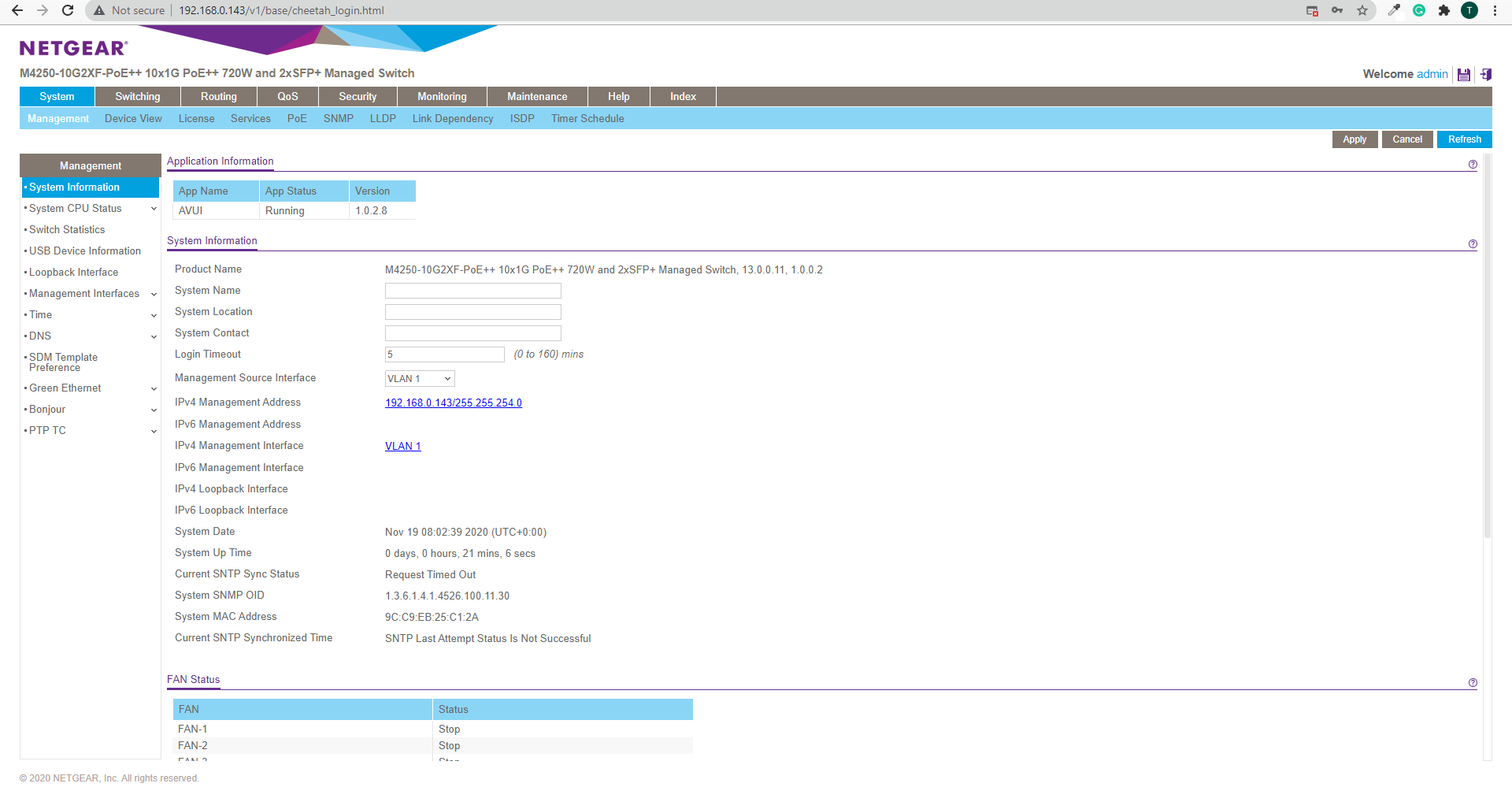Open the Routing main tab
The height and width of the screenshot is (787, 1512).
[219, 96]
